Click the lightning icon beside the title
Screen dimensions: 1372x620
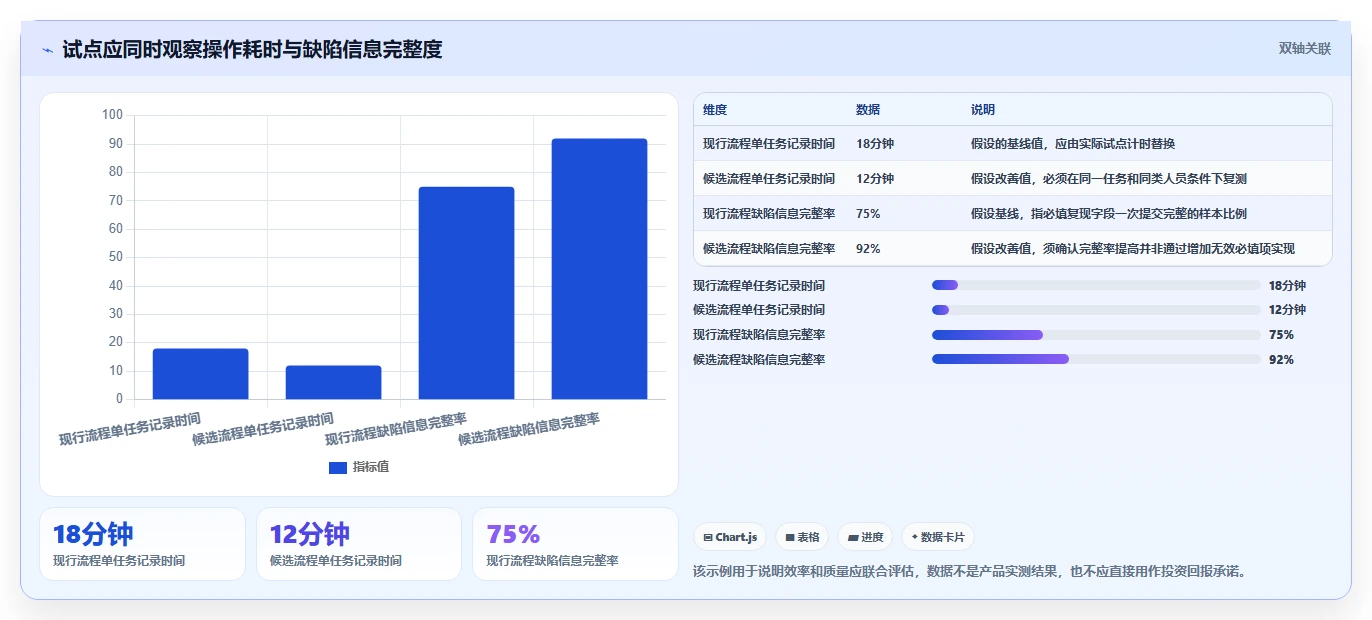pyautogui.click(x=48, y=50)
